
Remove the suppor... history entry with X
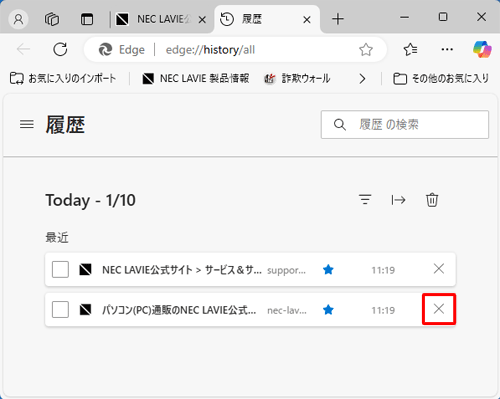(439, 269)
